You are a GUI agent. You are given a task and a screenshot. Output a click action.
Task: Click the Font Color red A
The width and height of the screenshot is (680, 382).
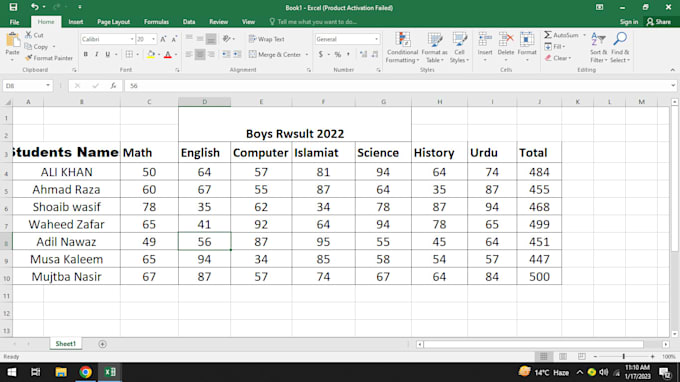tap(168, 54)
